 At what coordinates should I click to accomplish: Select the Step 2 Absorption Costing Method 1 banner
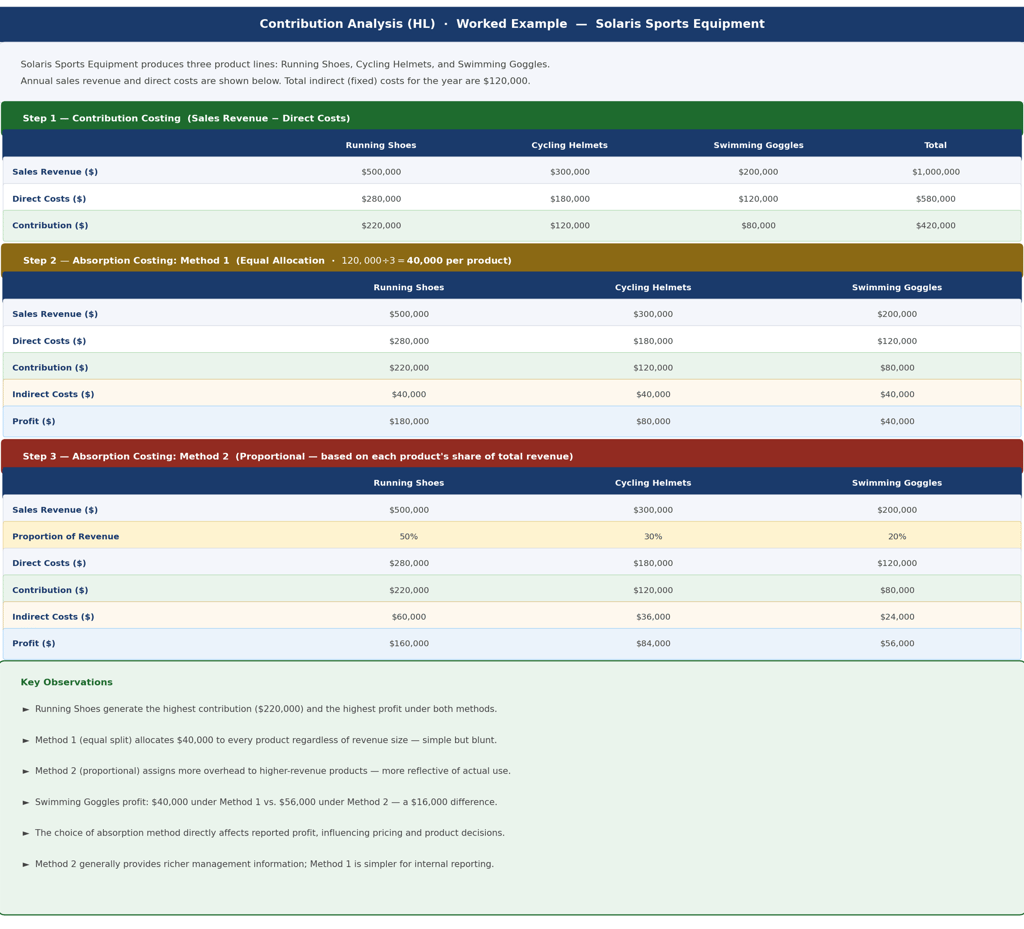click(512, 260)
